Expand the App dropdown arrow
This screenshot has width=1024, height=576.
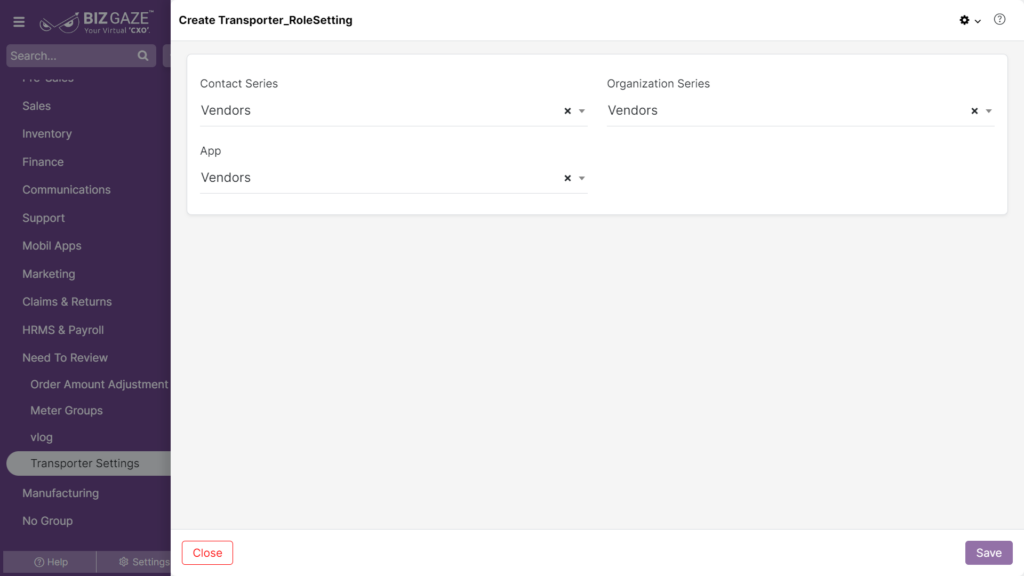pos(582,178)
